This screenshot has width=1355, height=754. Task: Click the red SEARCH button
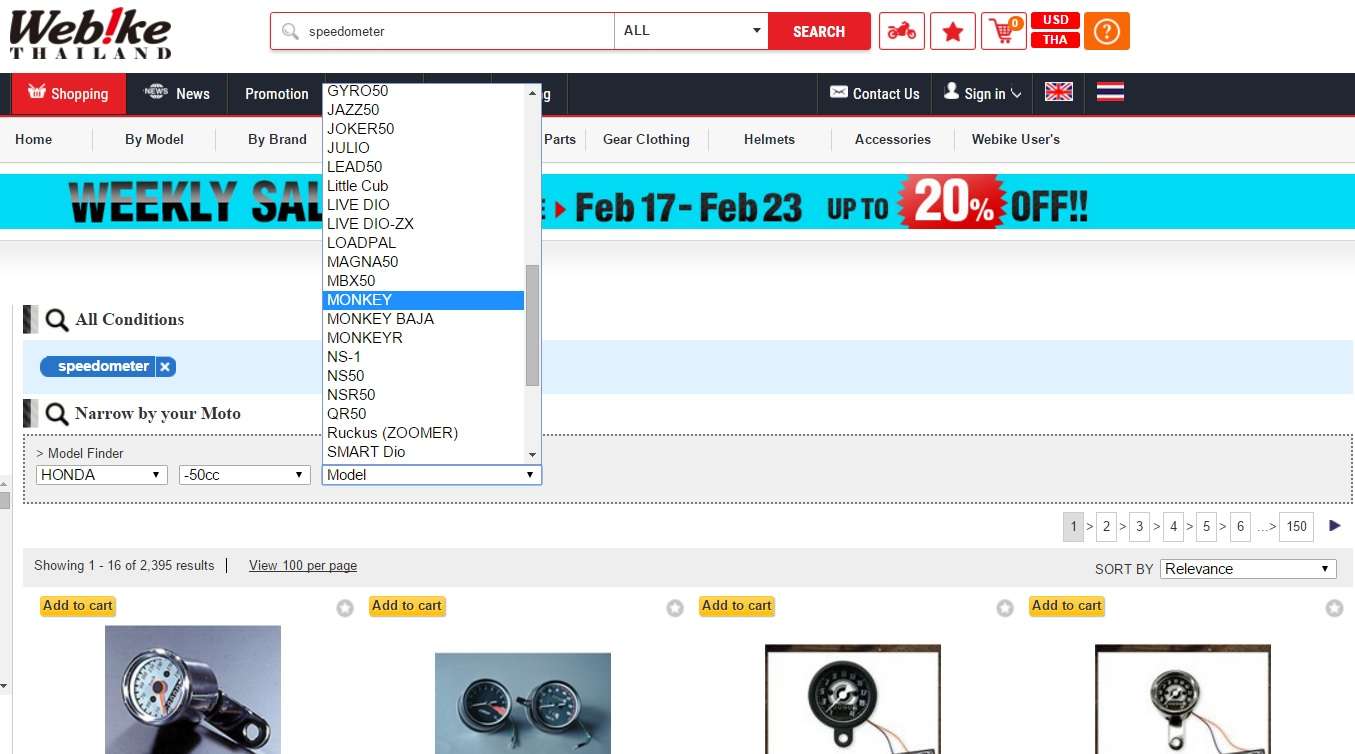coord(819,31)
